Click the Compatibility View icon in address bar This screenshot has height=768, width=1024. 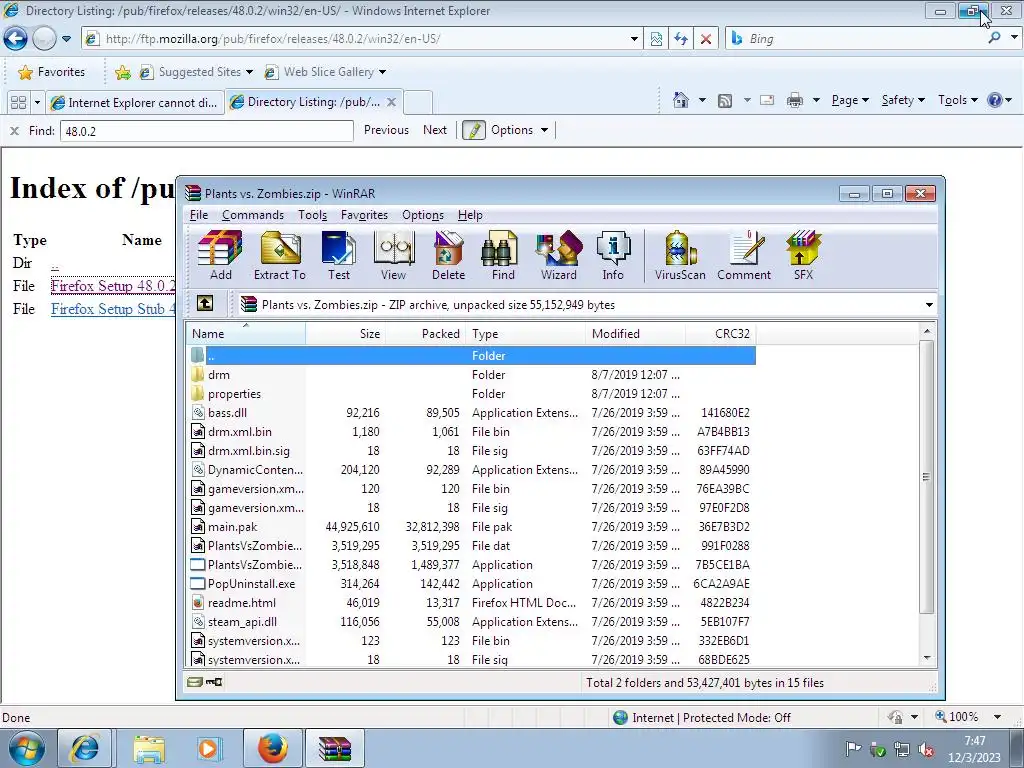point(656,39)
